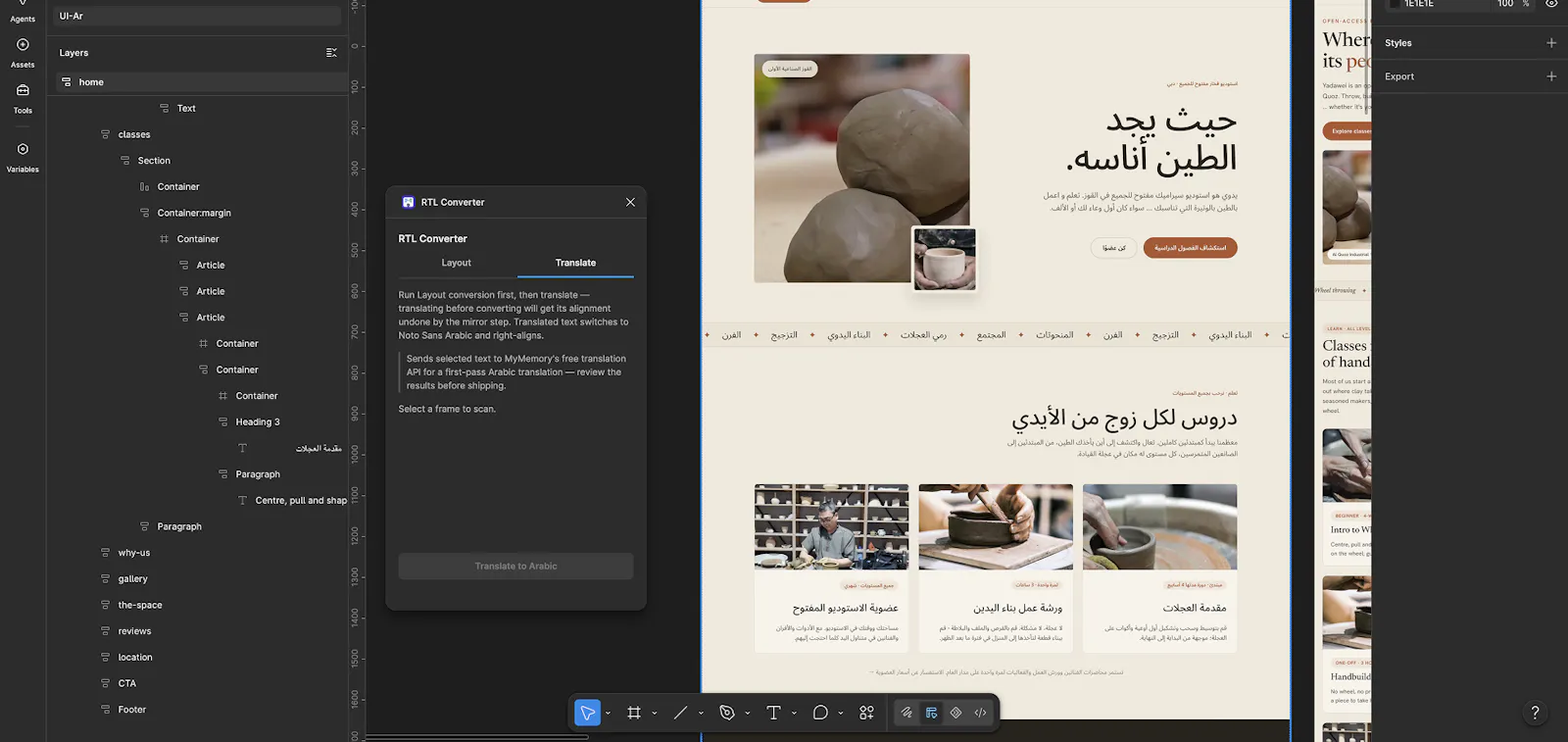Open the help question mark button
1568x742 pixels.
(x=1535, y=713)
